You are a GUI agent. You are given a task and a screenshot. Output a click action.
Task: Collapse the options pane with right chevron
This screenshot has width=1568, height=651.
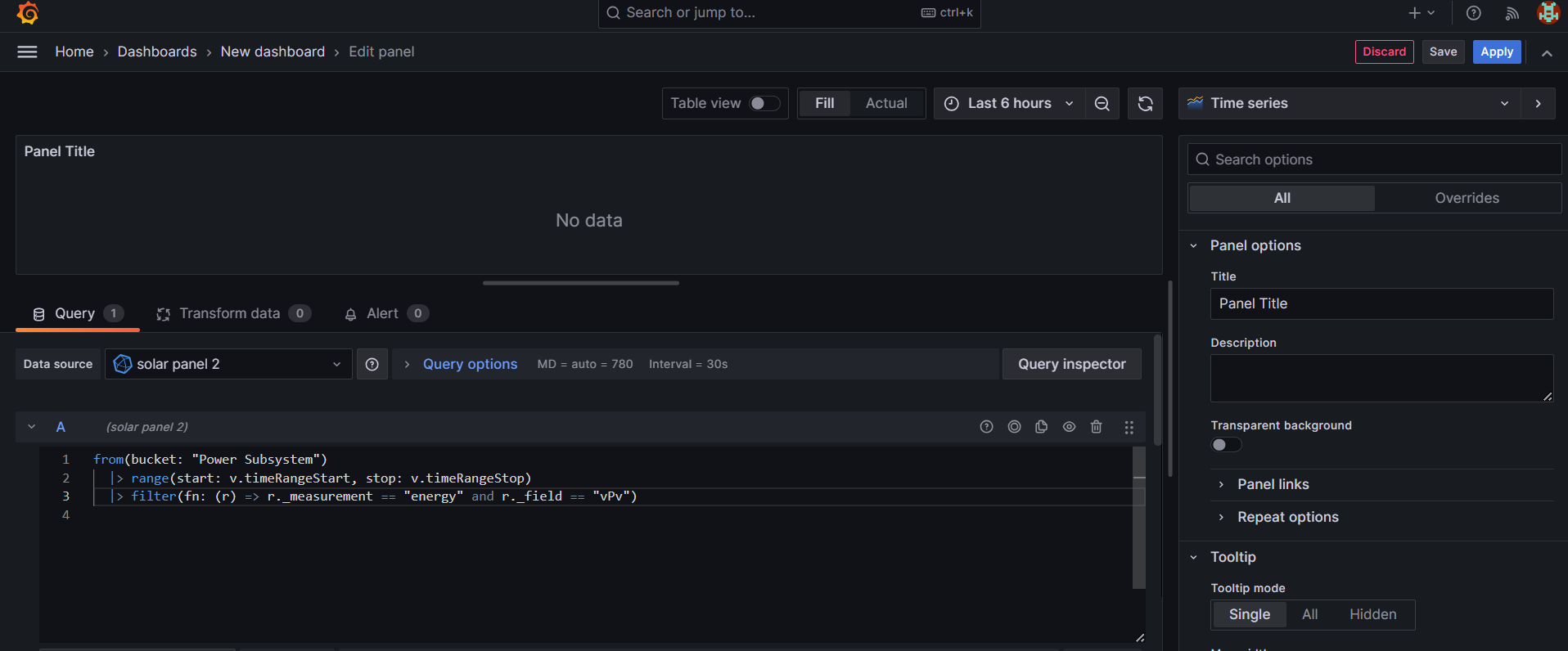pos(1539,104)
